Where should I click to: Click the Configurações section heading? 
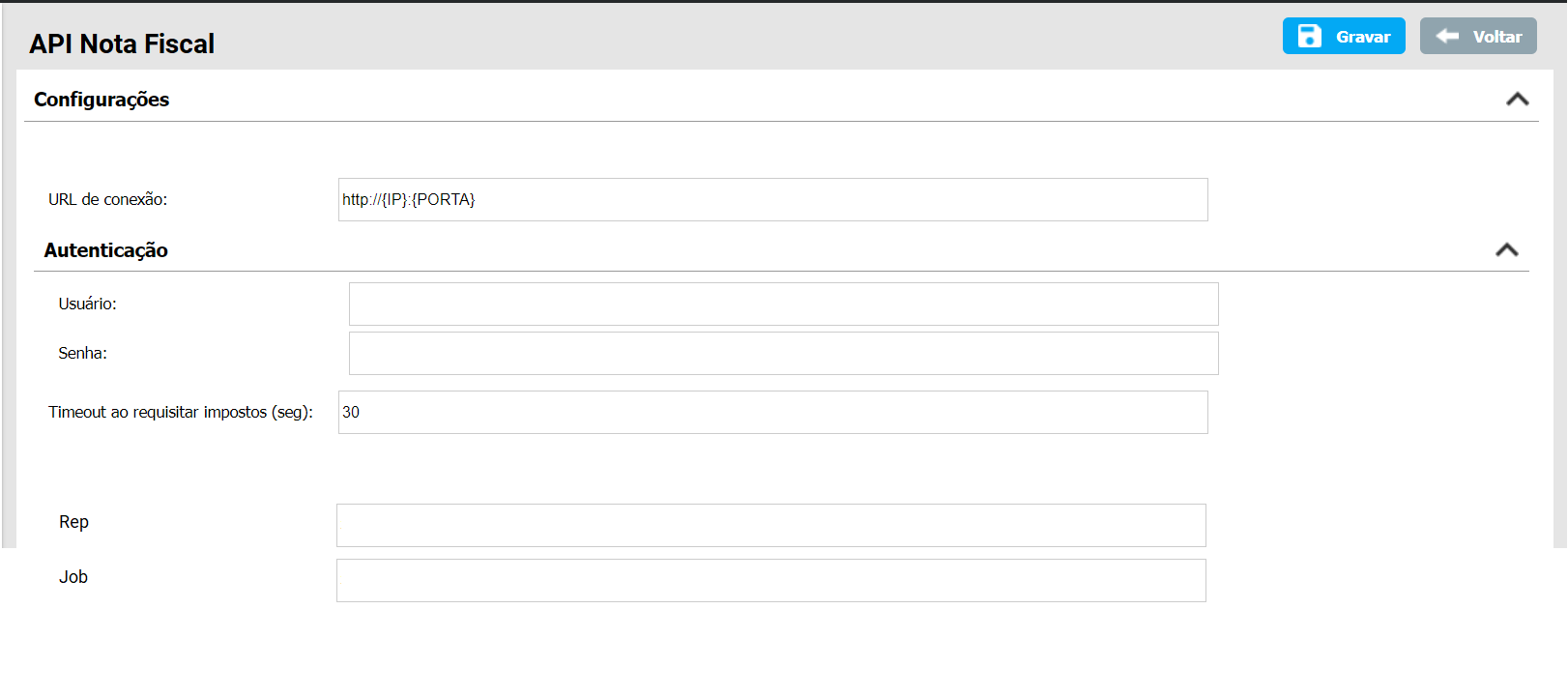[x=102, y=100]
